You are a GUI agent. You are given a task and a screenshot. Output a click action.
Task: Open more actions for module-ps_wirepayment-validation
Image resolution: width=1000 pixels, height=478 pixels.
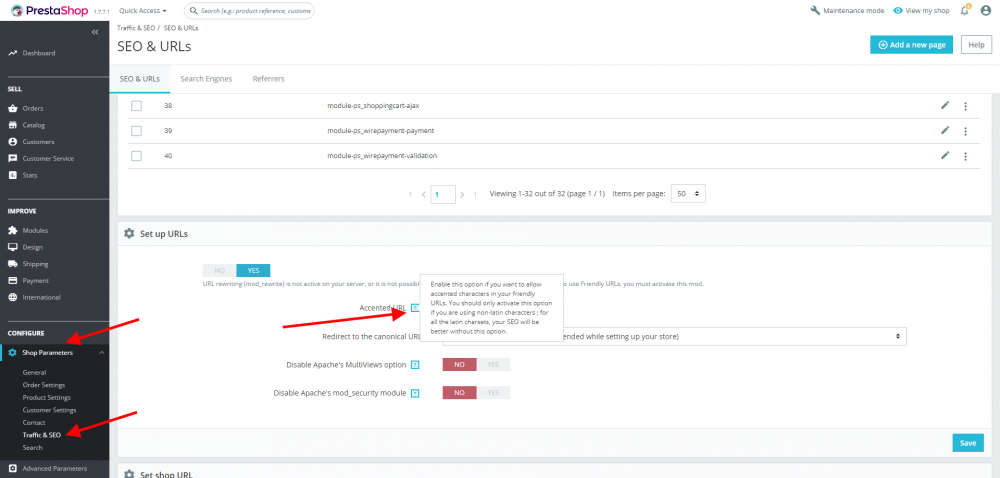(x=966, y=156)
